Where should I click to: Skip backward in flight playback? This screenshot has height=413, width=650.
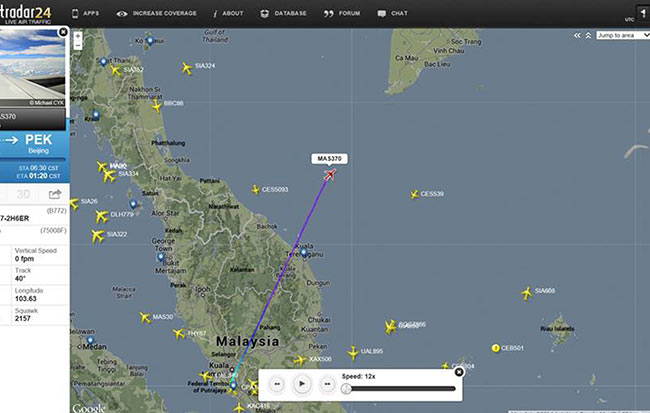(277, 383)
